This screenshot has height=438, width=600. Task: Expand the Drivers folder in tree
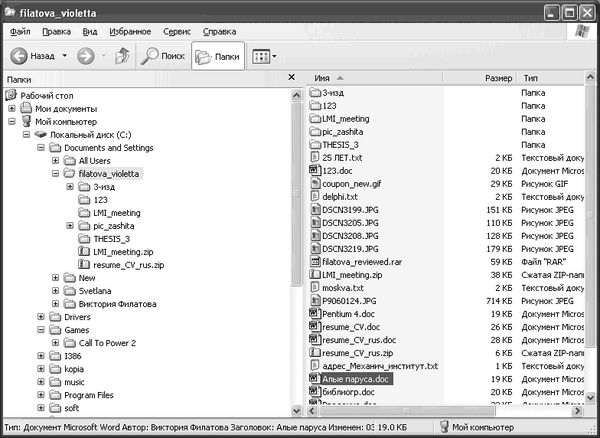(x=40, y=316)
